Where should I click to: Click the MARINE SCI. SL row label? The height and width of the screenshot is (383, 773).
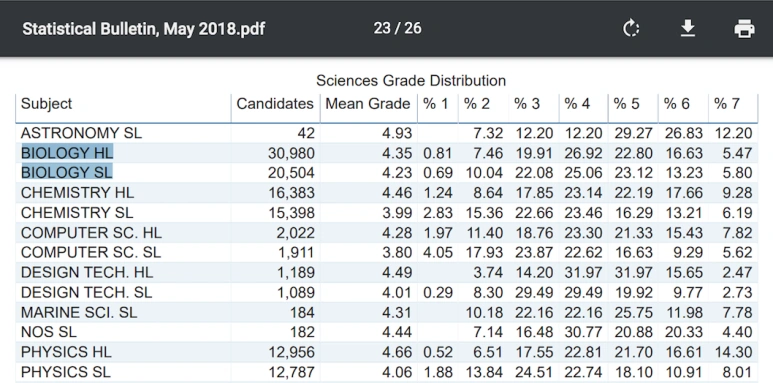(79, 313)
